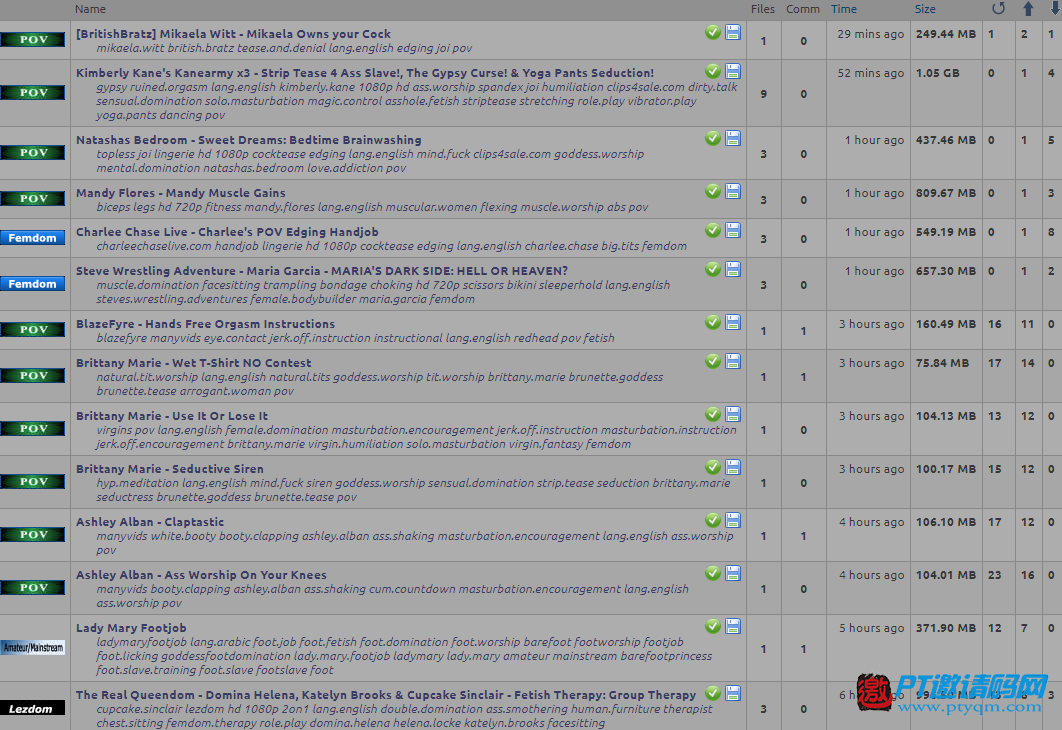Sort the list by the Files column
This screenshot has height=730, width=1062.
763,9
